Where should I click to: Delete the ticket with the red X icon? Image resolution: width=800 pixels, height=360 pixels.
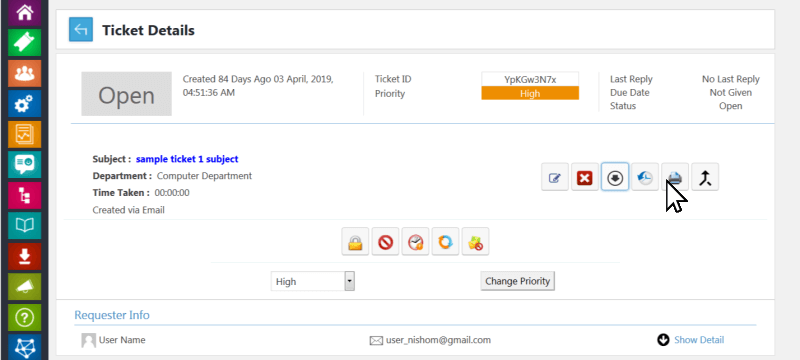(x=585, y=177)
